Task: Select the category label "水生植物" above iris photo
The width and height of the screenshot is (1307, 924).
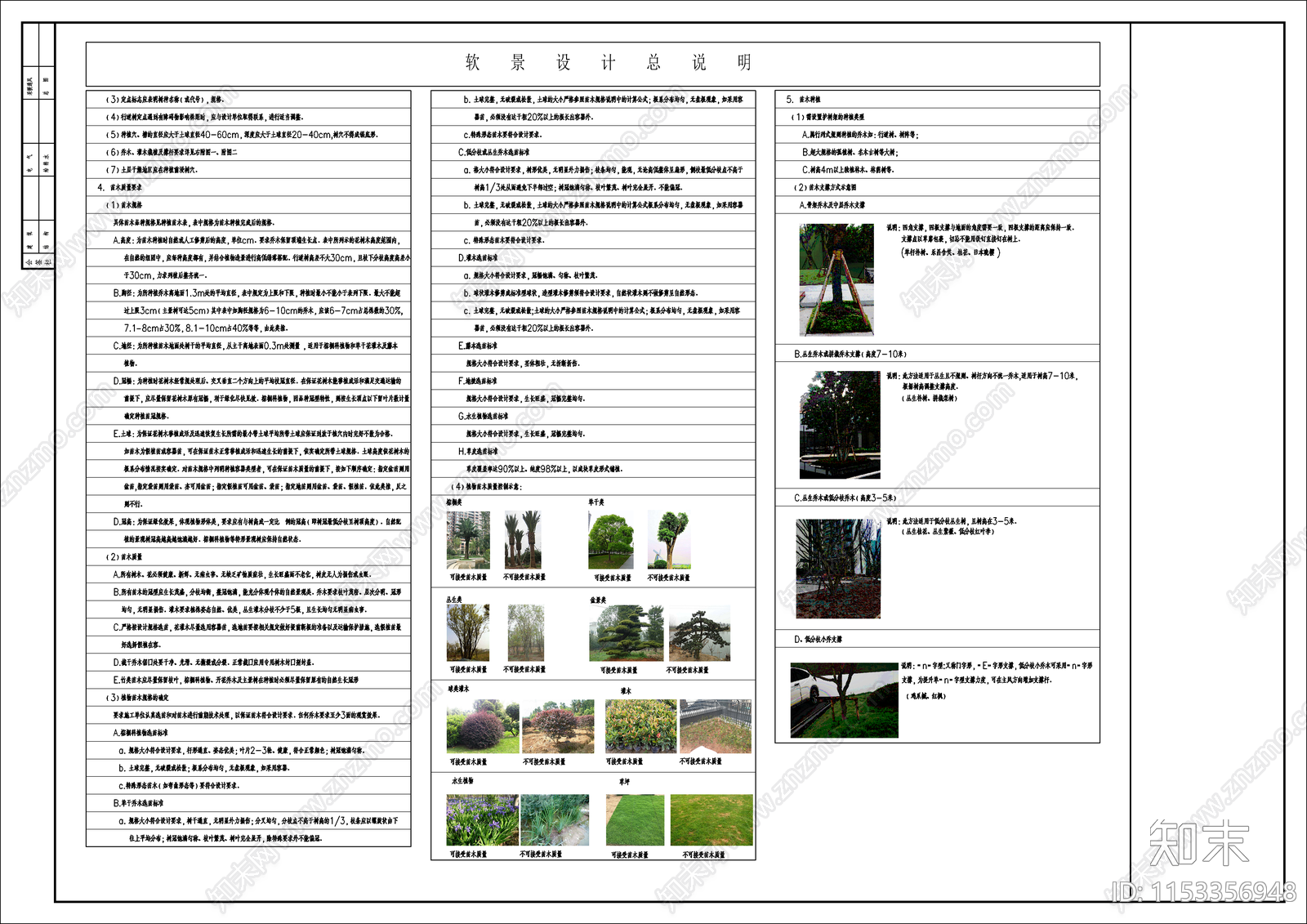Action: (x=463, y=781)
